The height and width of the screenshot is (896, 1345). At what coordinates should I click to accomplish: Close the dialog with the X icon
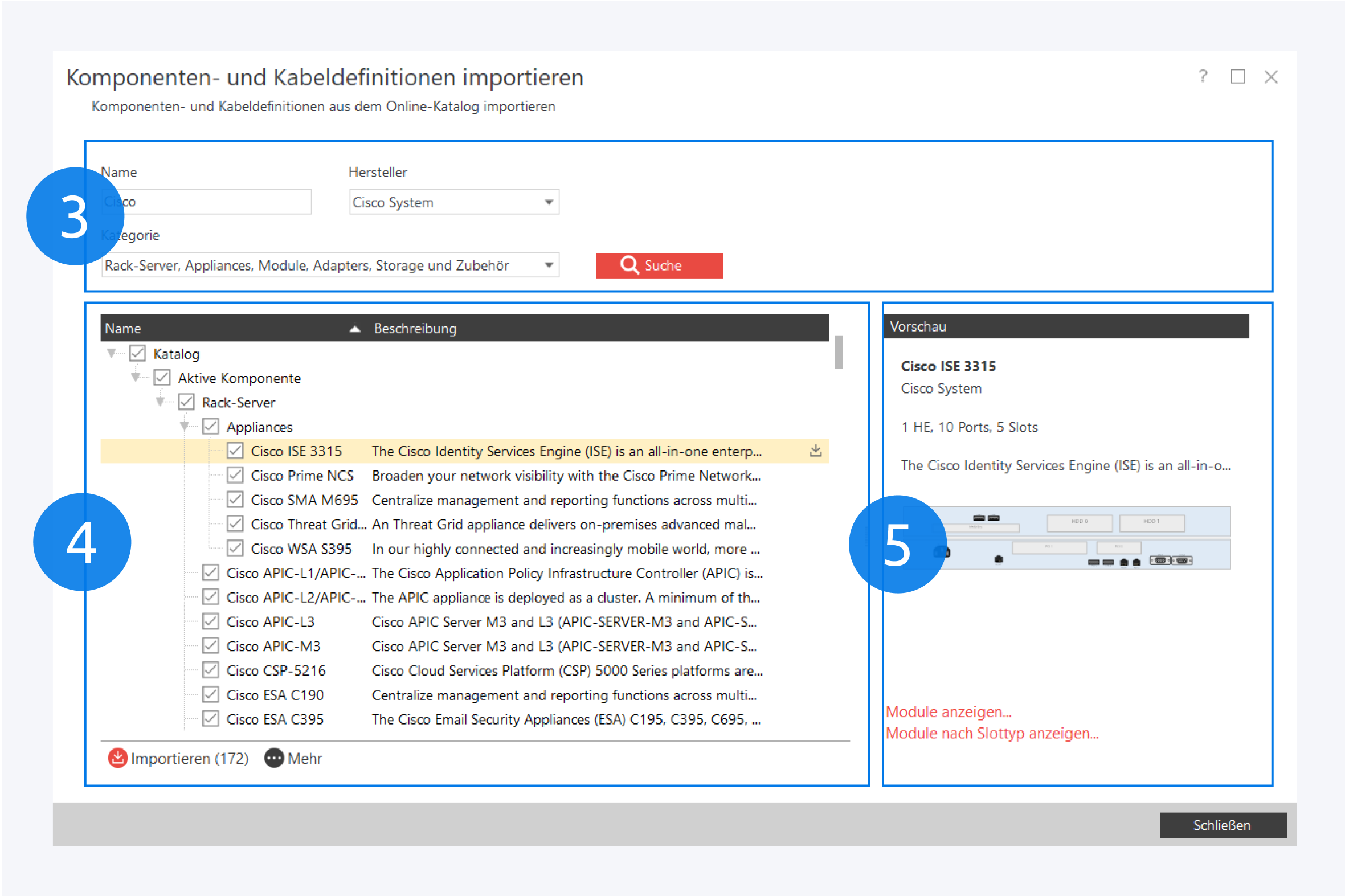[1271, 76]
